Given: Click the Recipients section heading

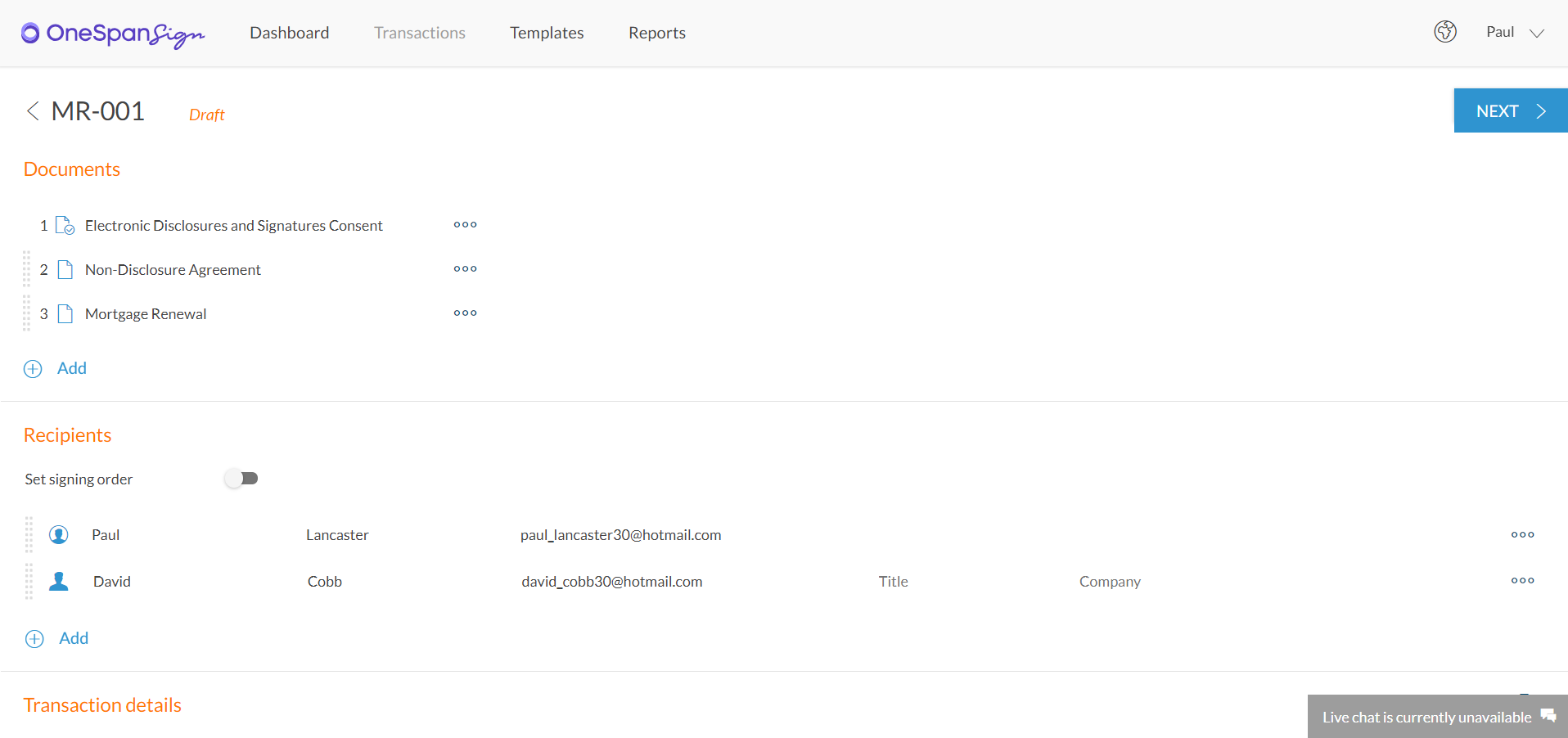Looking at the screenshot, I should pyautogui.click(x=67, y=435).
